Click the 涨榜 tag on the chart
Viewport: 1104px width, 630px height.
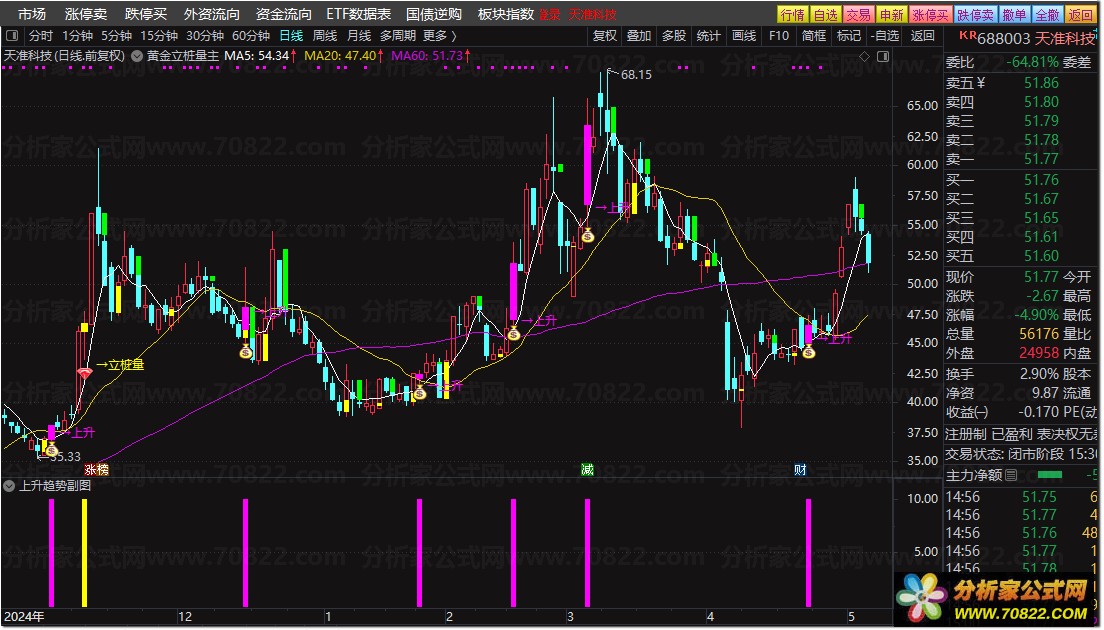click(96, 470)
